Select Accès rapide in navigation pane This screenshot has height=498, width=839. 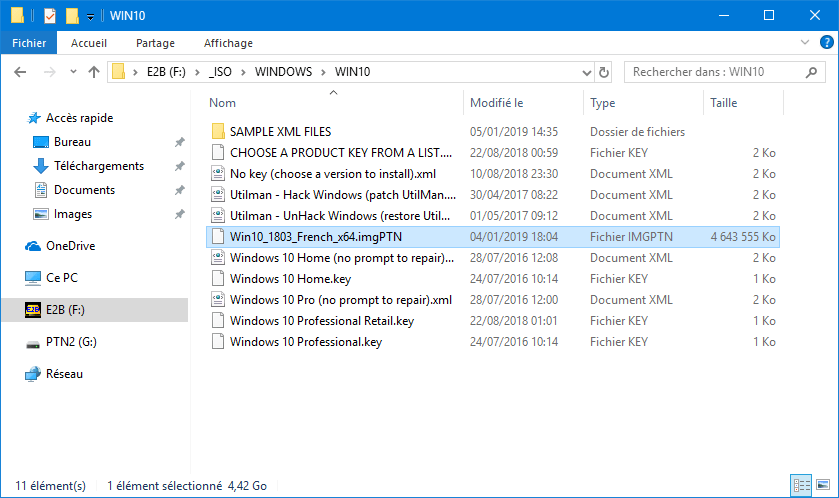79,118
